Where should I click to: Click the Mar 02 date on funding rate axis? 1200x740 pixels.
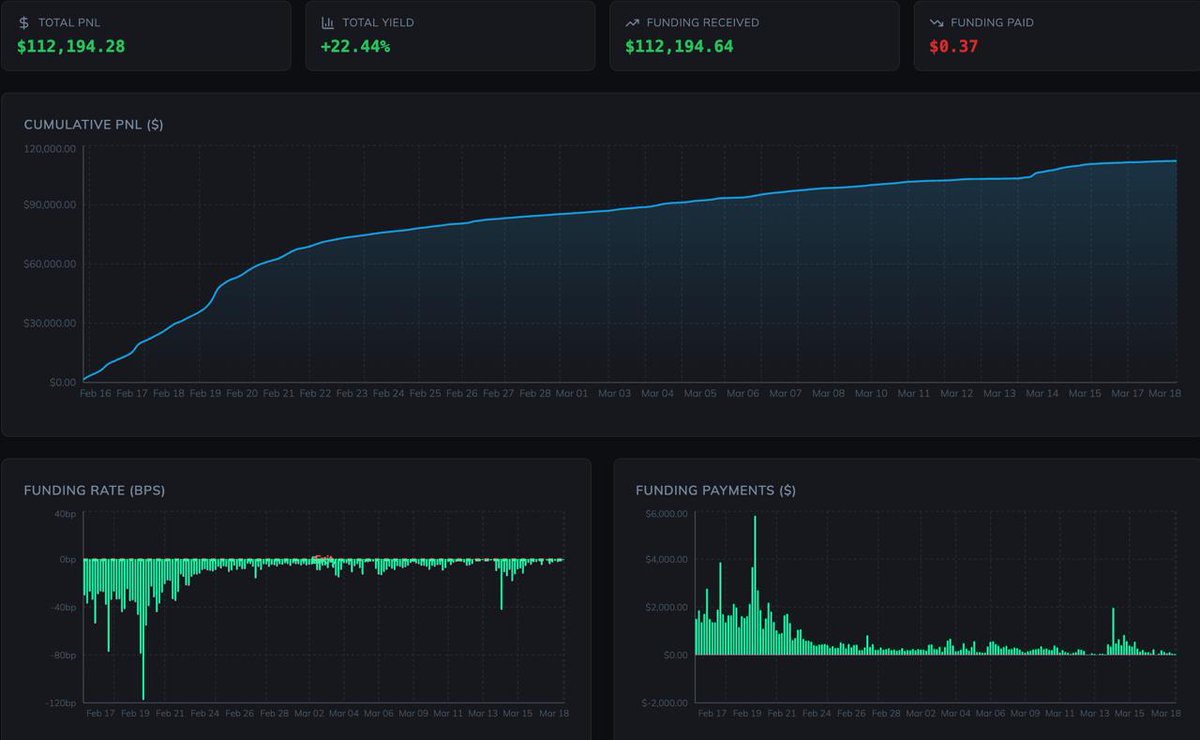309,714
